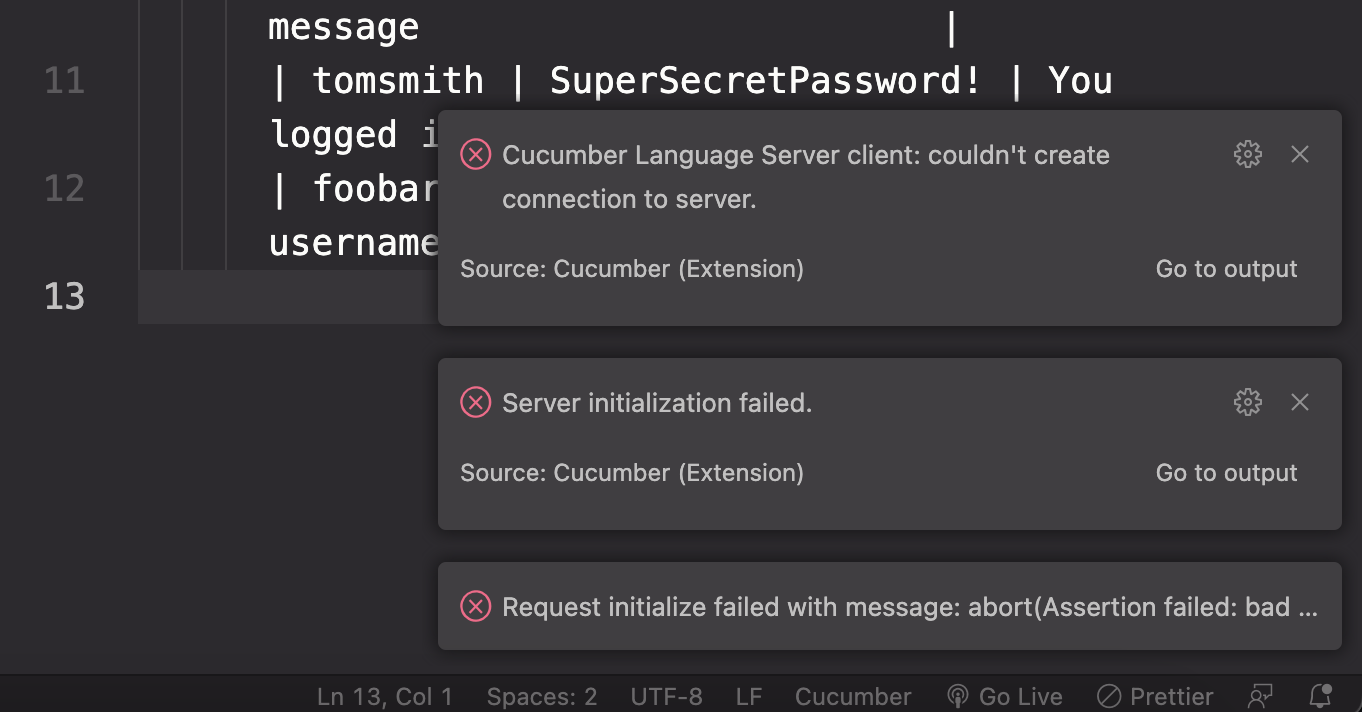This screenshot has width=1362, height=712.
Task: Change file encoding by clicking UTF-8
Action: tap(666, 696)
